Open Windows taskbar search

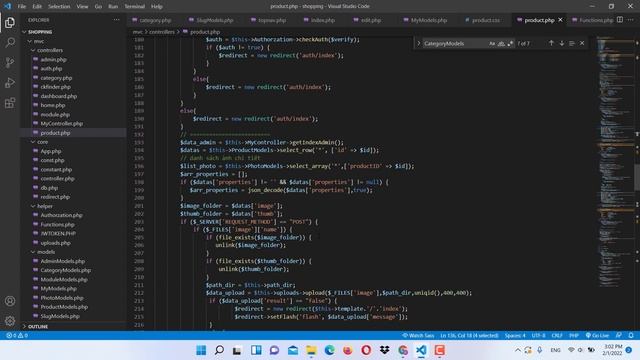pyautogui.click(x=219, y=350)
